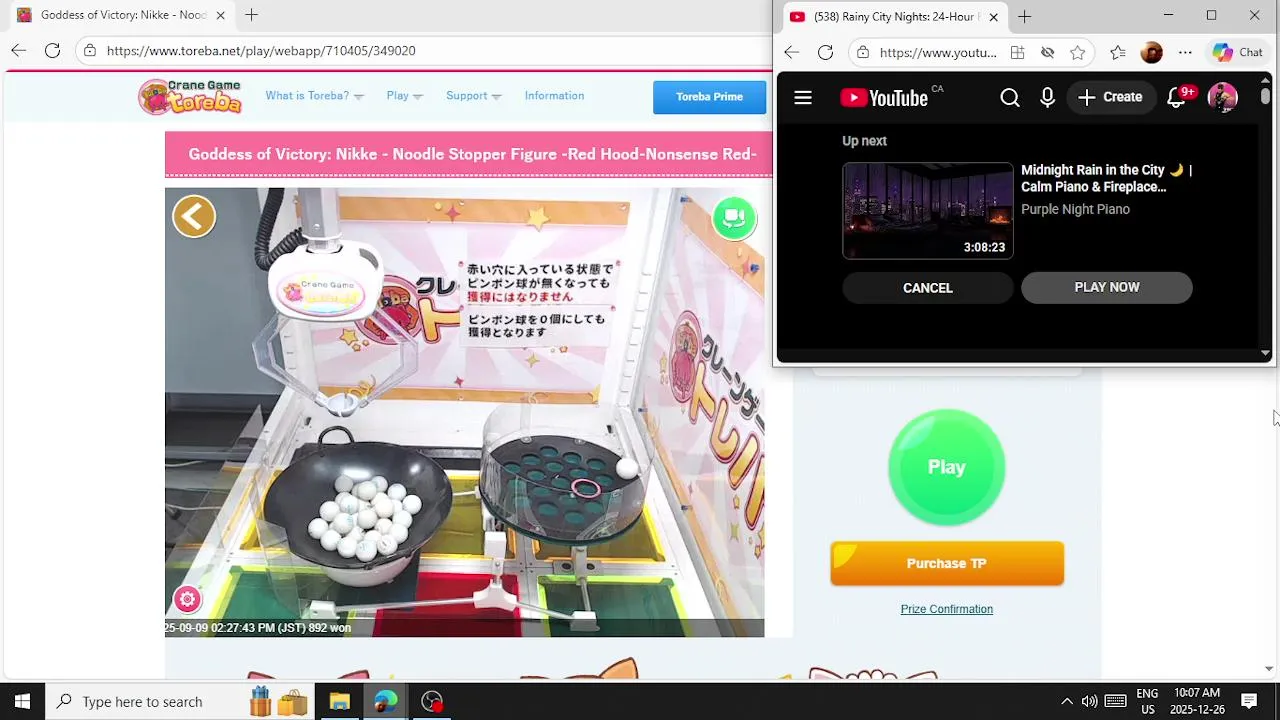Click the YouTube window scrollbar down arrow
The image size is (1280, 720).
tap(1265, 353)
